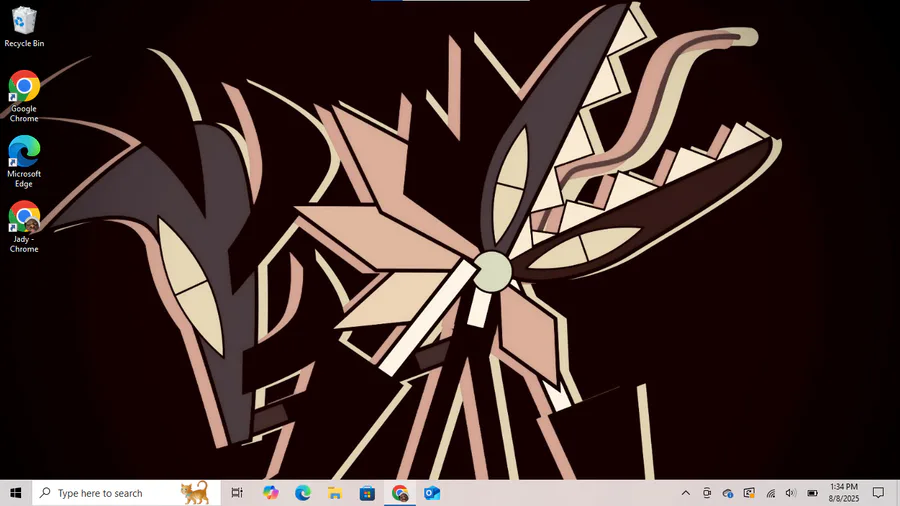Viewport: 900px width, 506px height.
Task: Check the battery status icon
Action: (x=812, y=493)
